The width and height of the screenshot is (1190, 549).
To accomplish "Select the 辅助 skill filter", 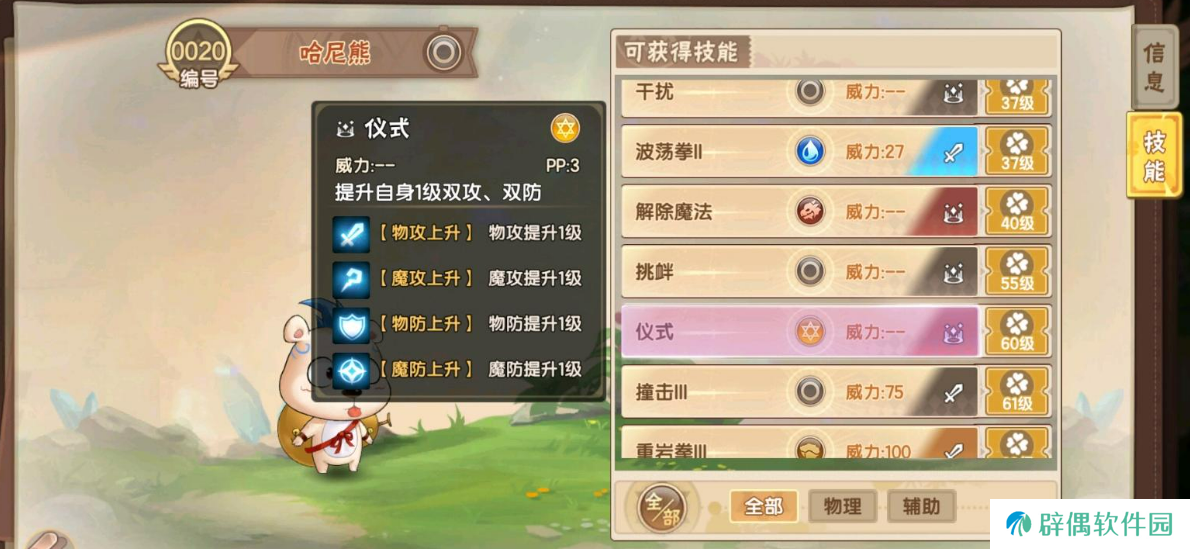I will point(921,506).
